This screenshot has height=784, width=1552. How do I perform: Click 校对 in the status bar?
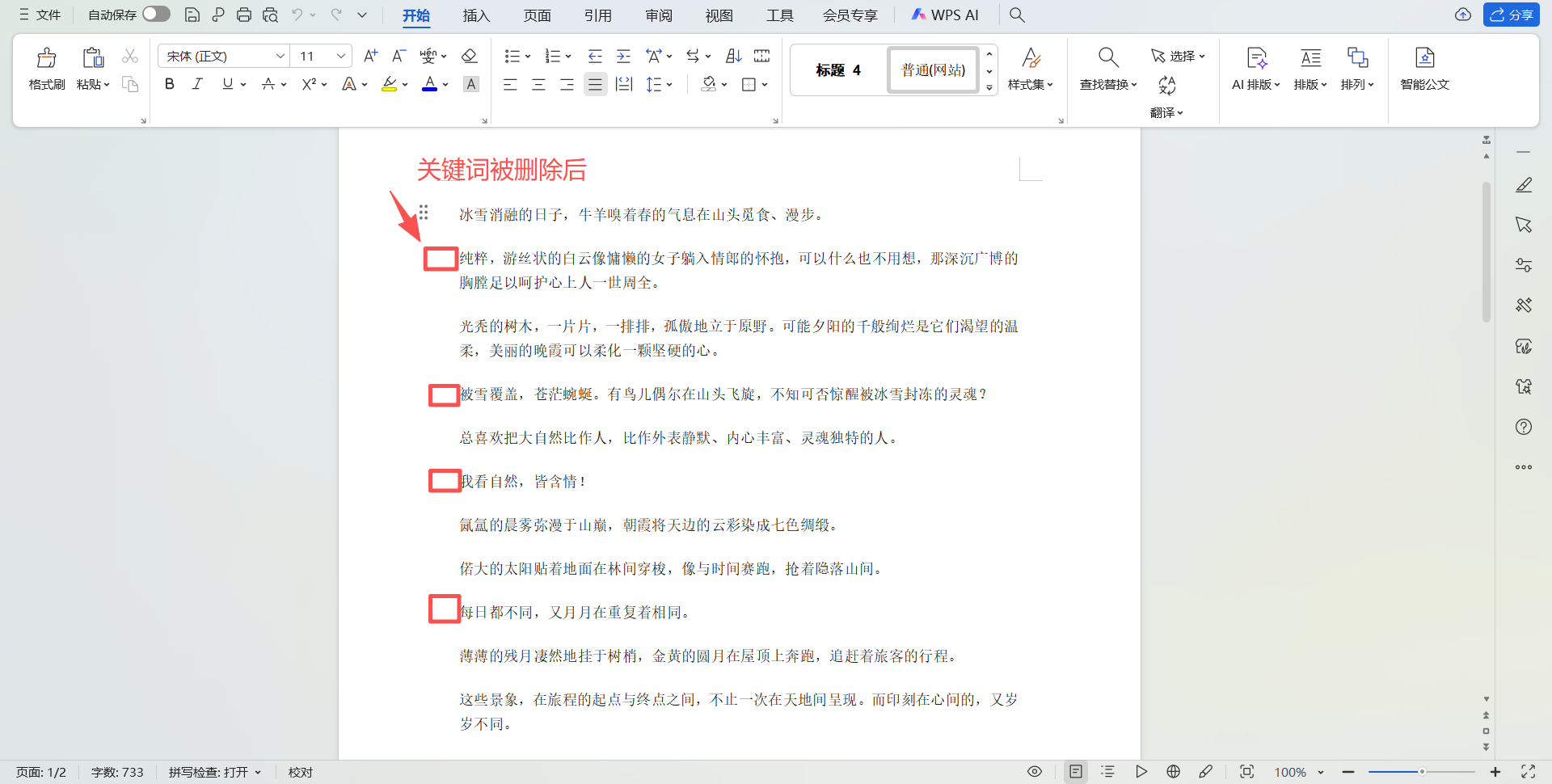point(300,772)
